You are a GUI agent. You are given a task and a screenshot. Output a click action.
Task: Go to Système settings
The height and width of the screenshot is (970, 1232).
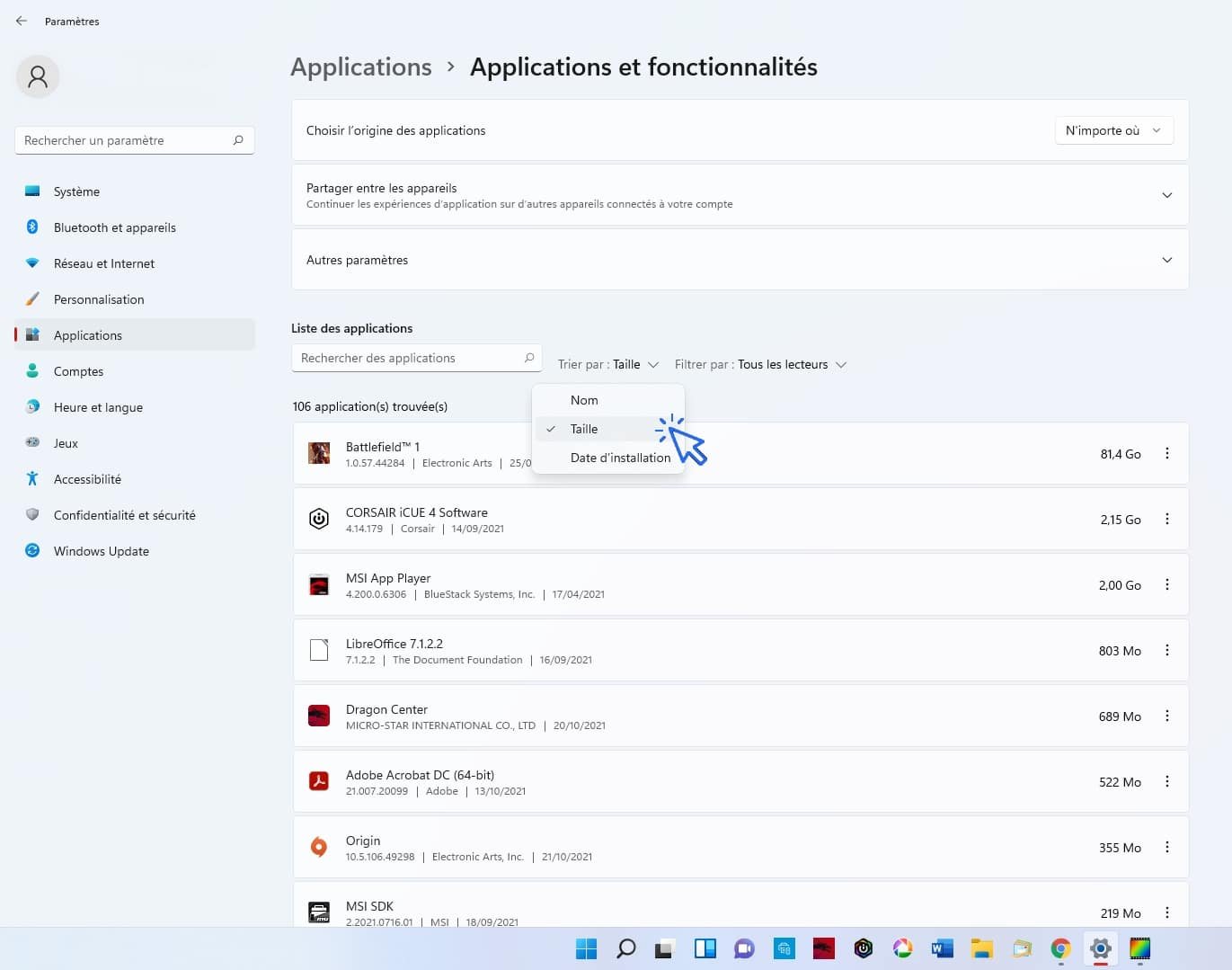(135, 191)
